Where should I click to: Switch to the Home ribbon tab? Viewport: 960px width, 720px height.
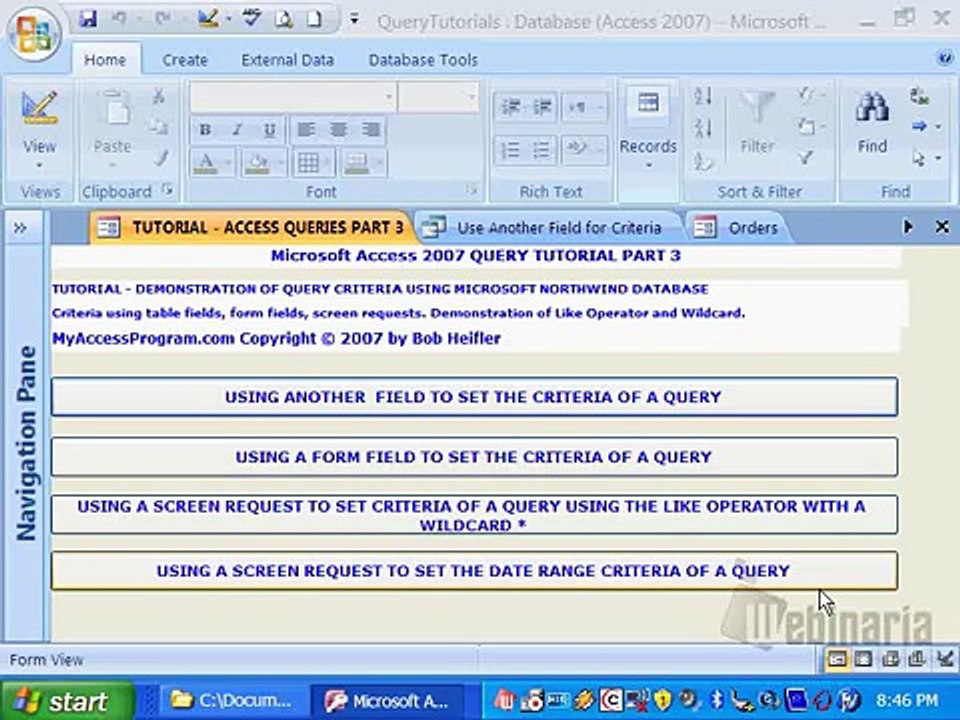105,60
